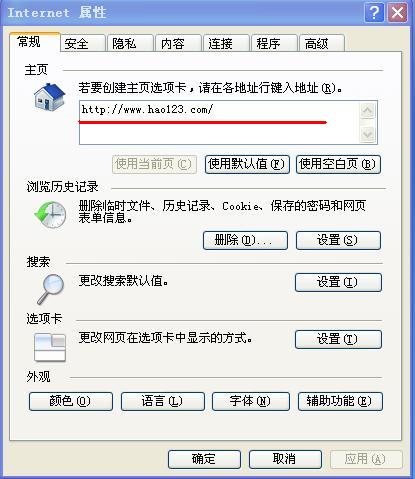Open the browsing history 设置(S) button

[338, 240]
